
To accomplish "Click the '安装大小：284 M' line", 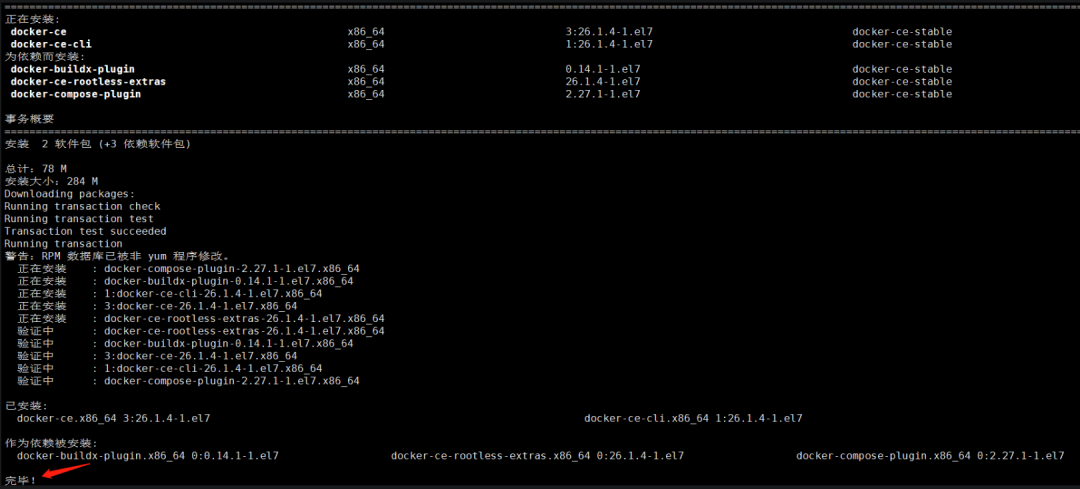I will (x=51, y=181).
